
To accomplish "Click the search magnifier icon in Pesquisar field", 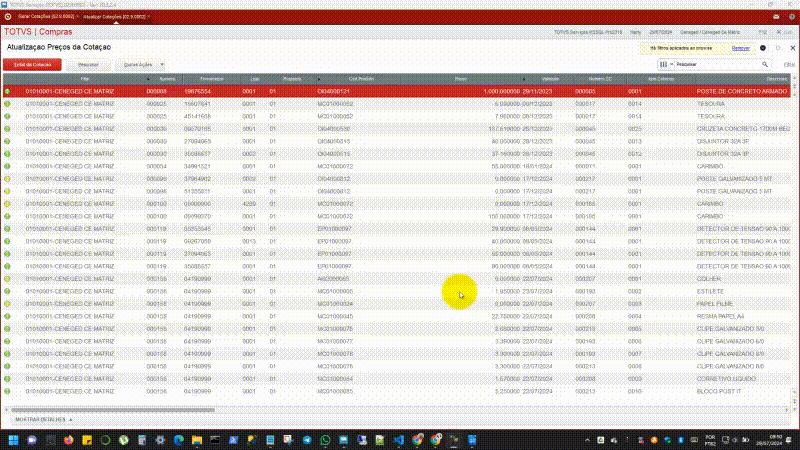I will (765, 63).
